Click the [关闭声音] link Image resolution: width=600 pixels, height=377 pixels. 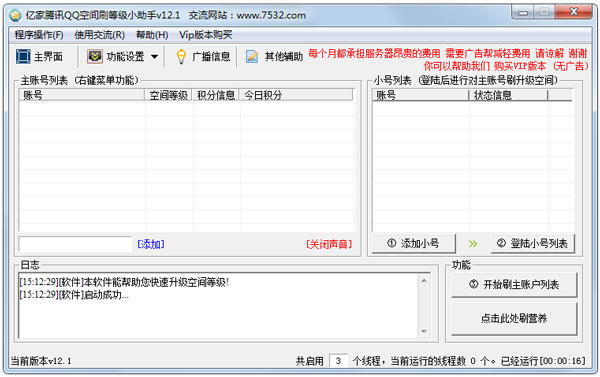(329, 244)
